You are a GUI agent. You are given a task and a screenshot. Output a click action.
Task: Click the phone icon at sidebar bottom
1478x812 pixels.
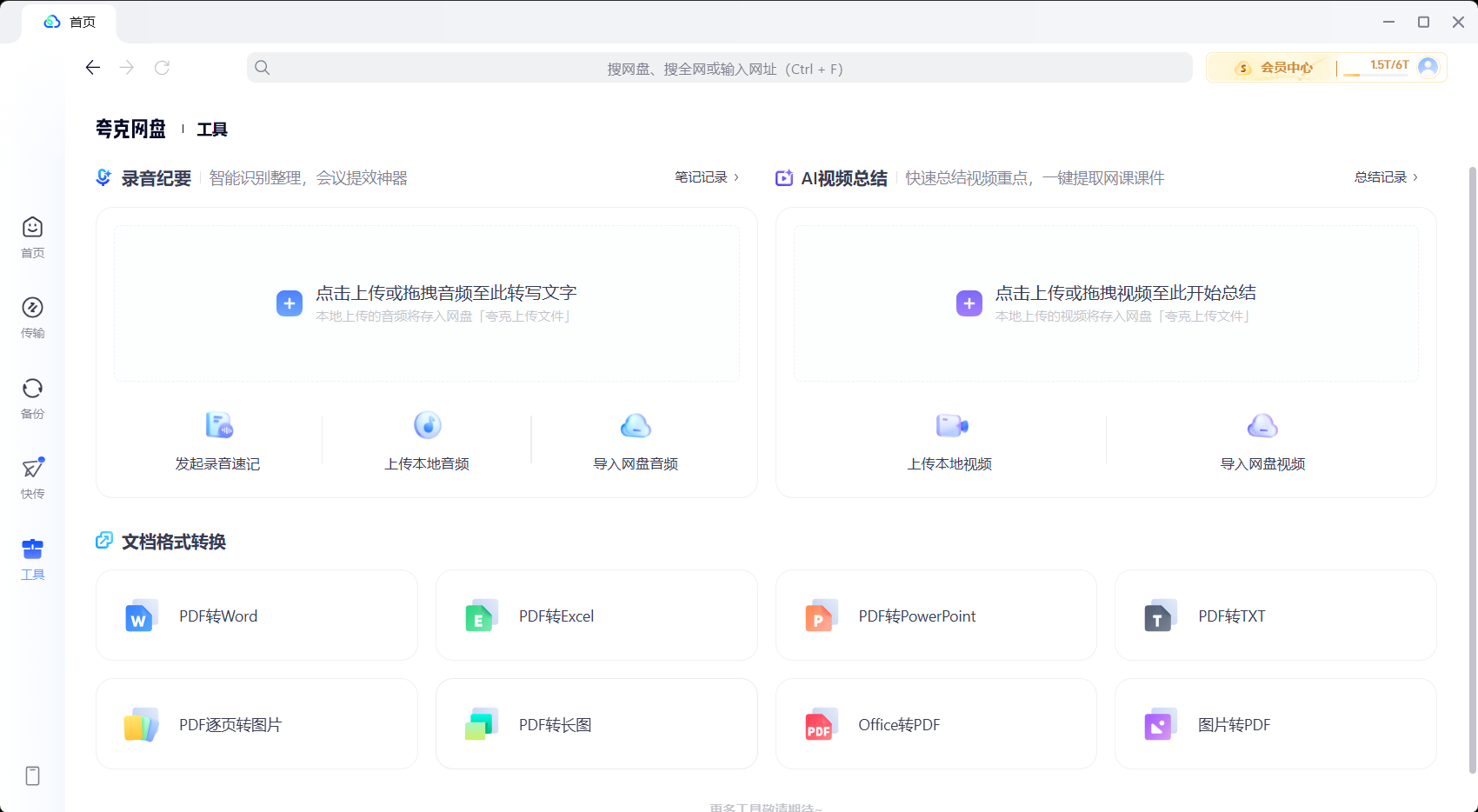pos(32,775)
